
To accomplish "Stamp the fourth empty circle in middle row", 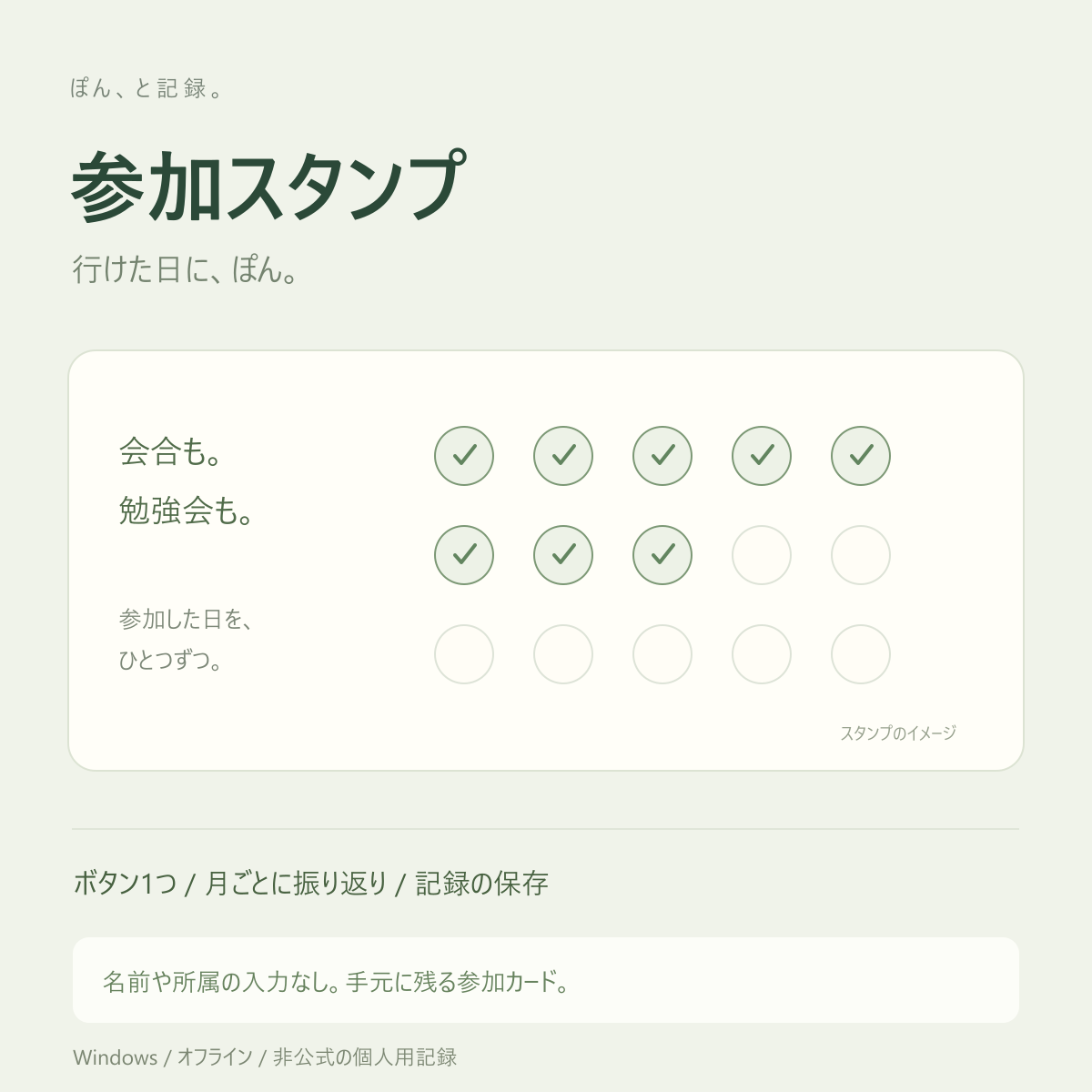I will coord(762,555).
